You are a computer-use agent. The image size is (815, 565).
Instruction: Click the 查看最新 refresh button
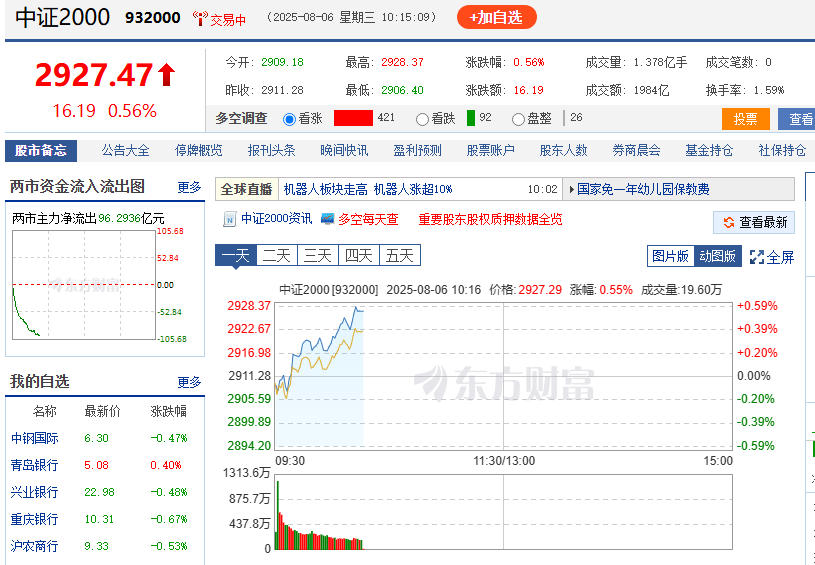[x=754, y=222]
